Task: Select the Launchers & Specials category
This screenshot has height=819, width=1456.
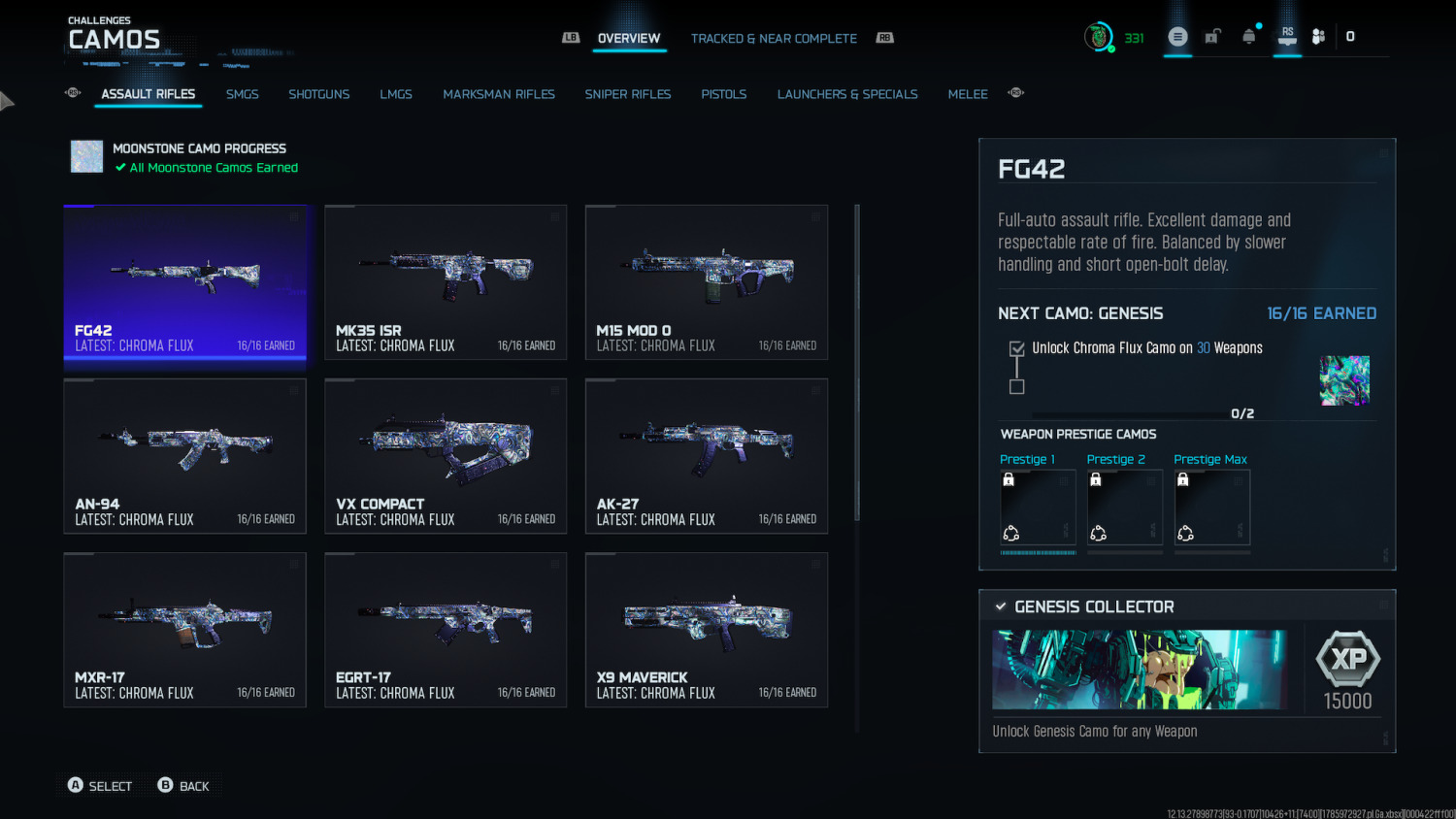Action: coord(847,94)
